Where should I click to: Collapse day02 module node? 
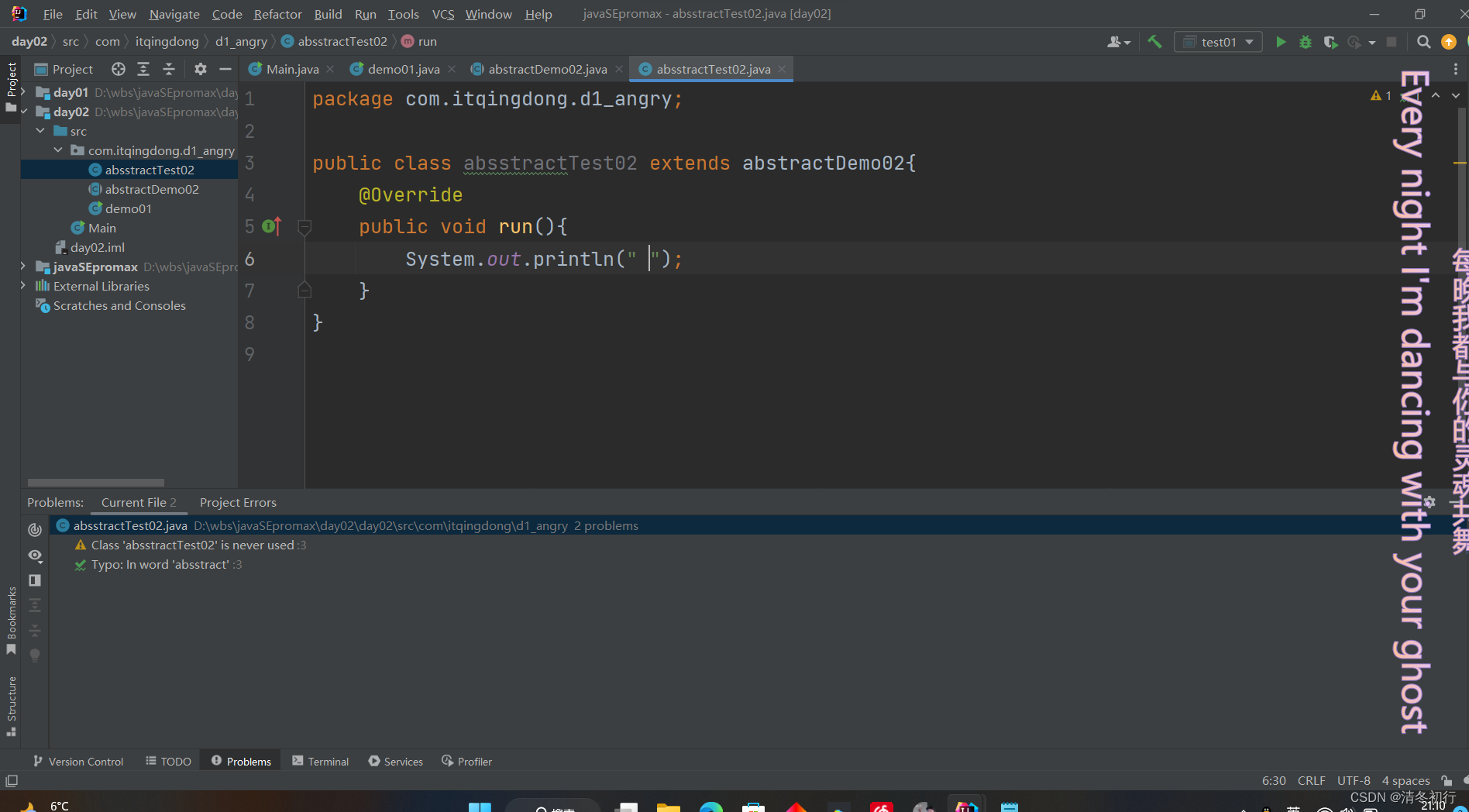pos(24,112)
